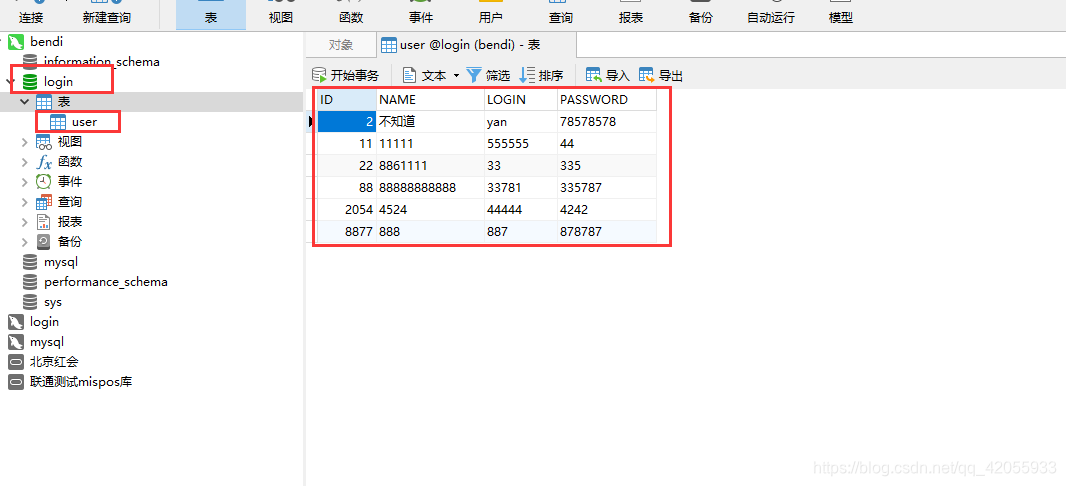Screen dimensions: 1066x486
Task: Select the cell containing 8861111
Action: pos(431,166)
